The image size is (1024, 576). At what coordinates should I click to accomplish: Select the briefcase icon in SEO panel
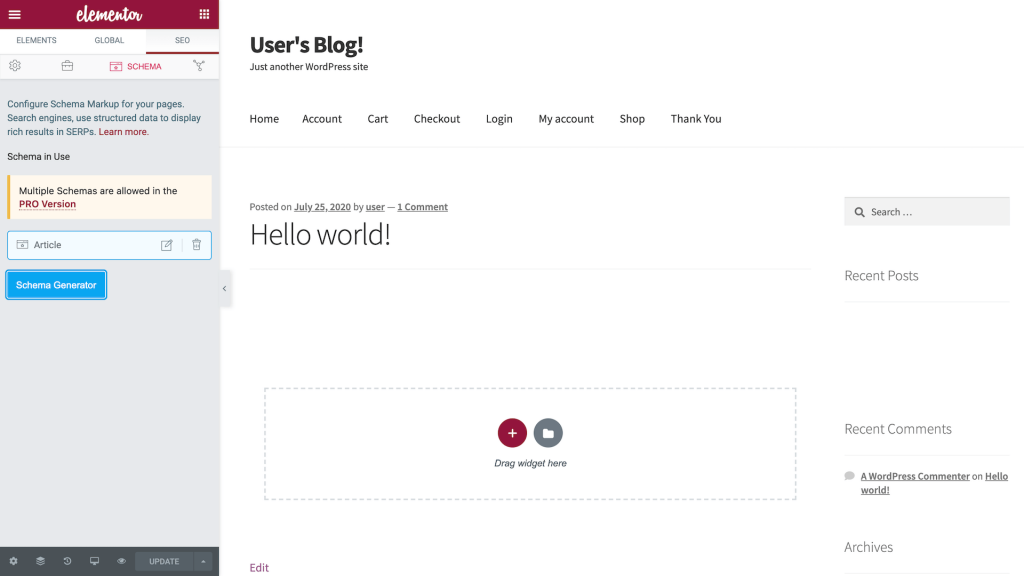[67, 66]
